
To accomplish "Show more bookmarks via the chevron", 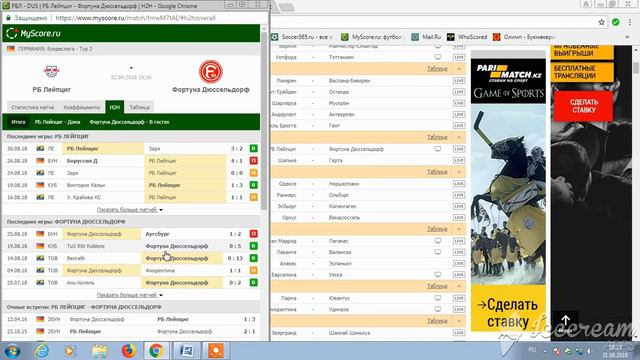I will (627, 37).
